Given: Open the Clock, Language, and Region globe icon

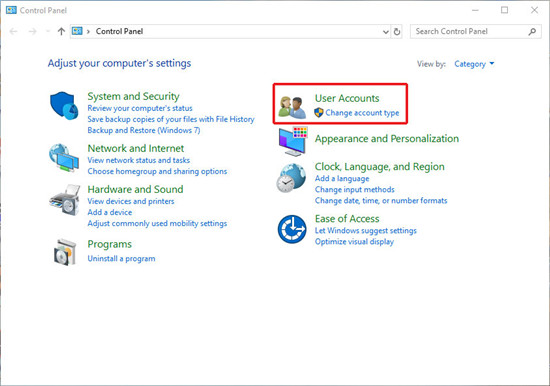Looking at the screenshot, I should (291, 178).
